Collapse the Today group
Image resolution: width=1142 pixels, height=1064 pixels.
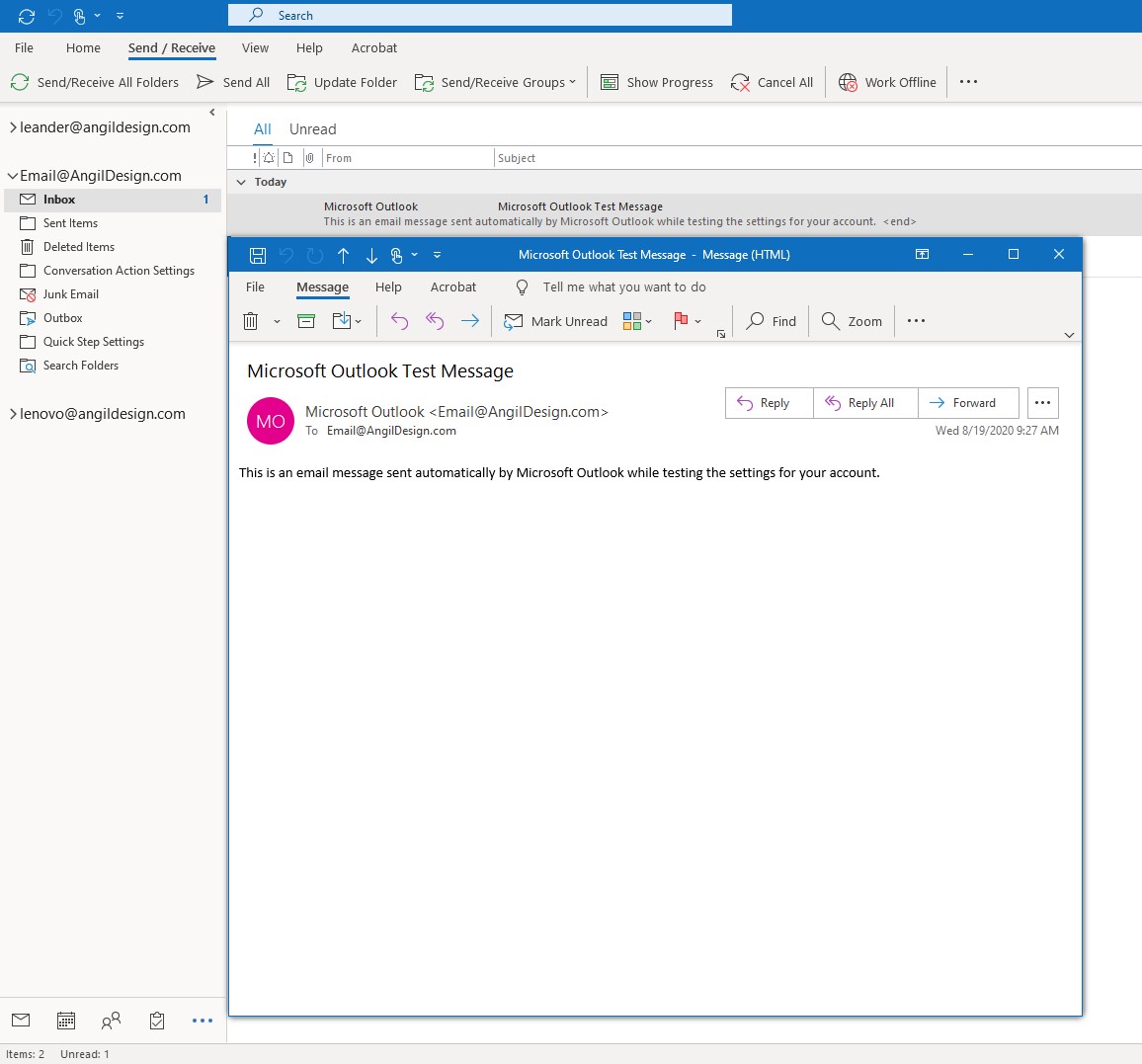coord(242,182)
